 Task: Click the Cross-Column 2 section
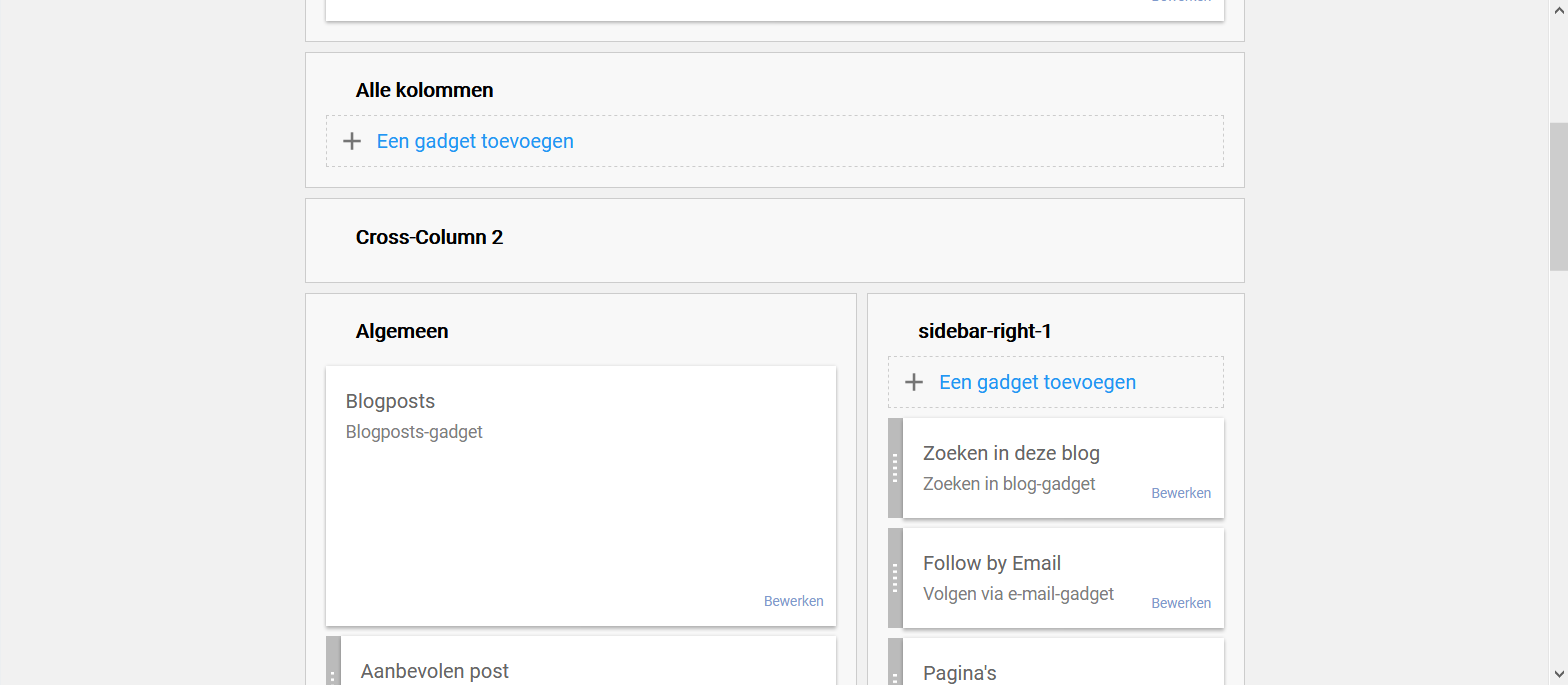(x=775, y=240)
